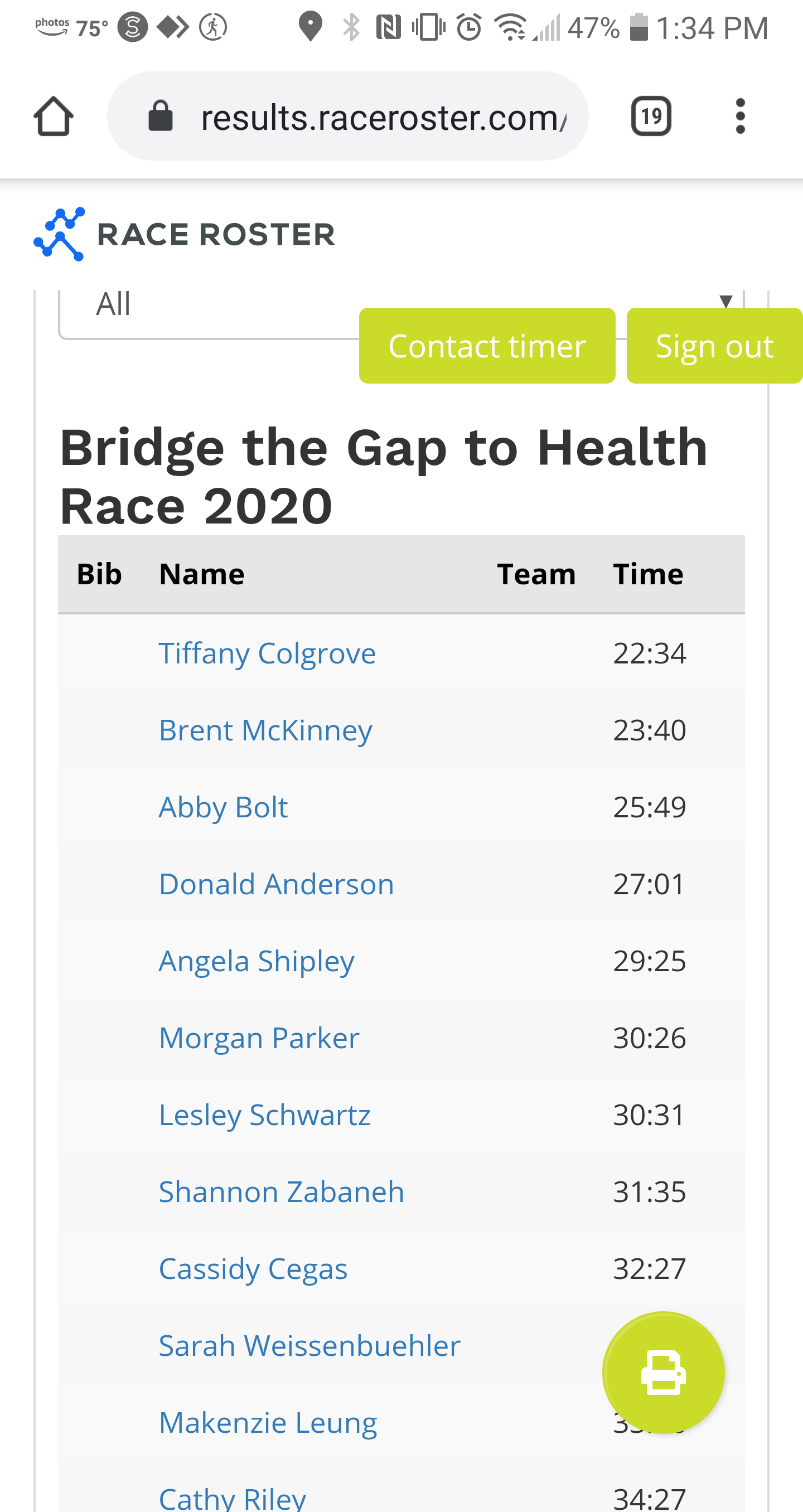Tap the green print button

663,1372
